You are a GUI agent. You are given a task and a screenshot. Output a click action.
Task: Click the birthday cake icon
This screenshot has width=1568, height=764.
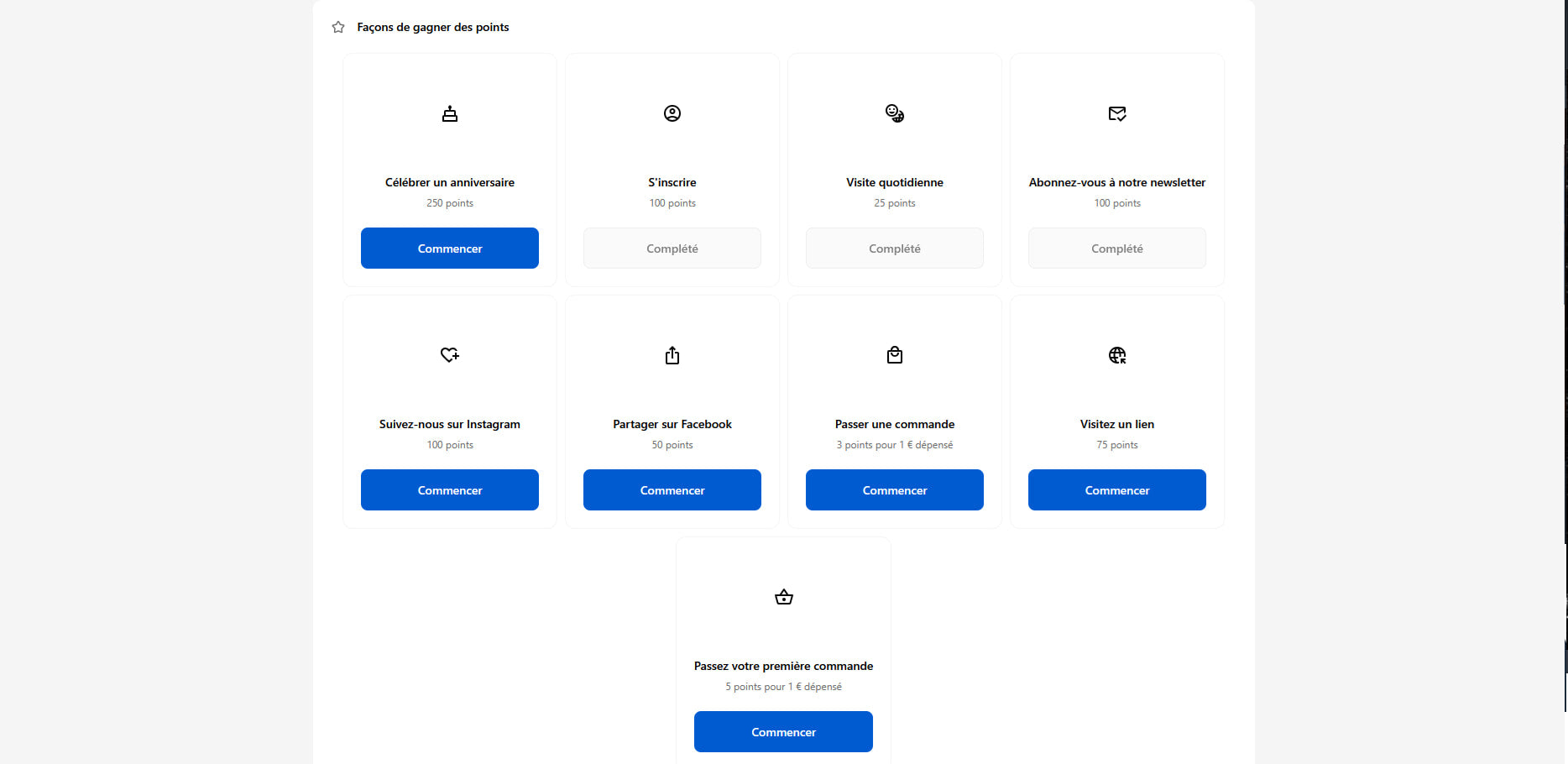pyautogui.click(x=450, y=114)
